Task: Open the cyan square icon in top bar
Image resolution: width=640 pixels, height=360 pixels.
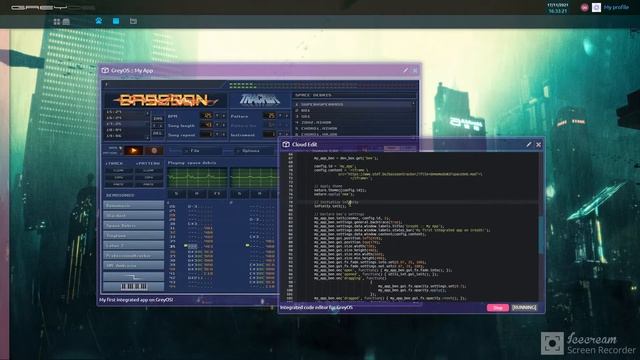Action: pyautogui.click(x=116, y=21)
